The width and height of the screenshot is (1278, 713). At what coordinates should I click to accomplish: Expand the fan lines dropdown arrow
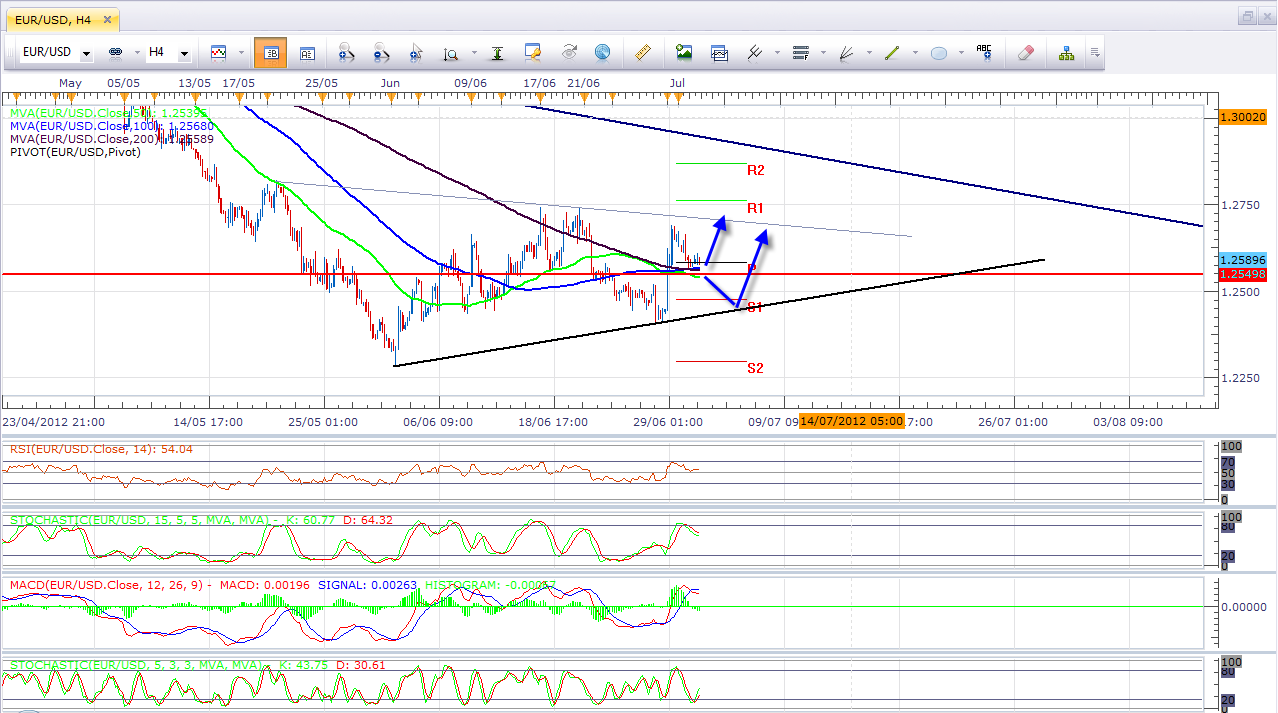point(868,53)
